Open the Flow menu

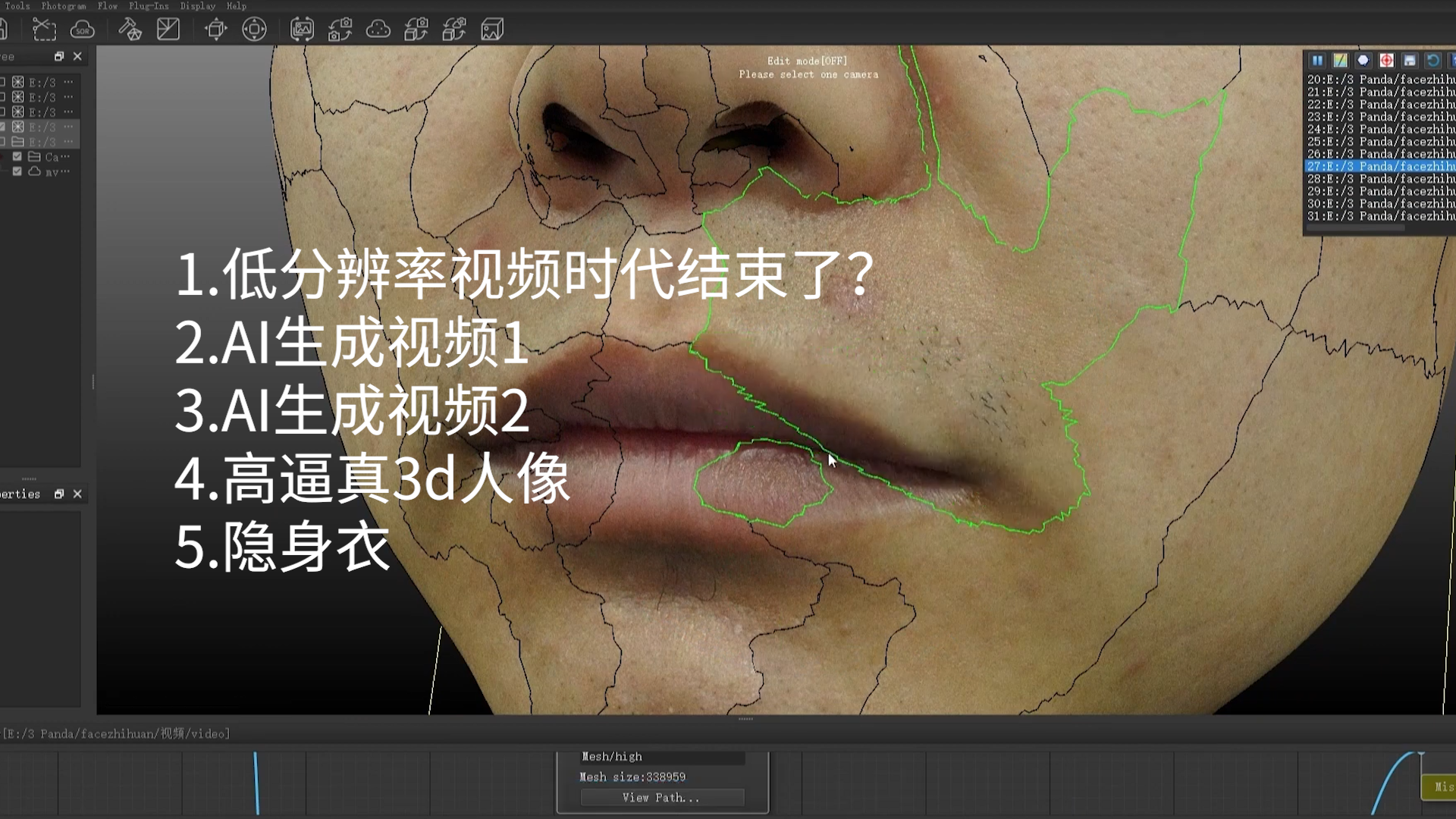click(107, 6)
